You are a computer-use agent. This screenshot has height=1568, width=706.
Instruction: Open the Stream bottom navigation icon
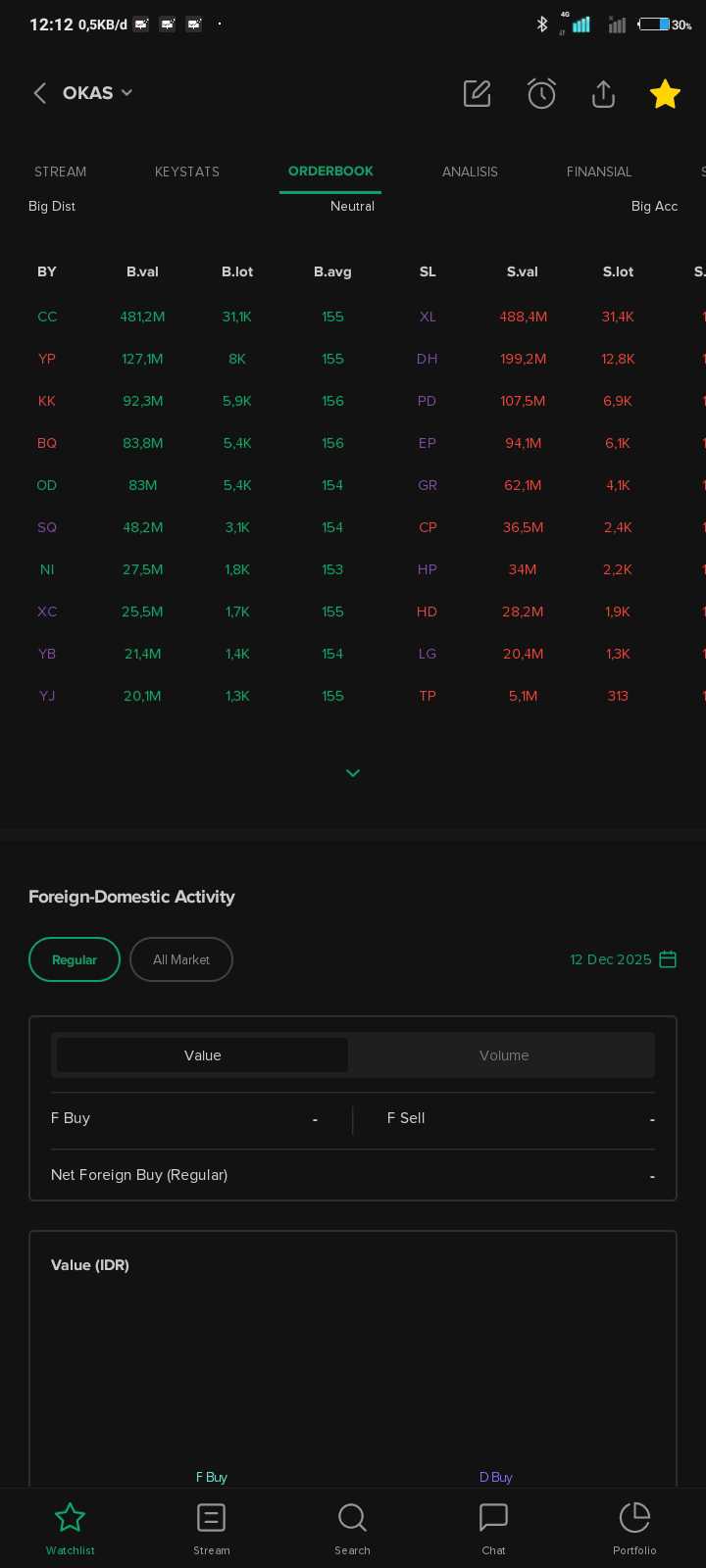click(x=212, y=1527)
